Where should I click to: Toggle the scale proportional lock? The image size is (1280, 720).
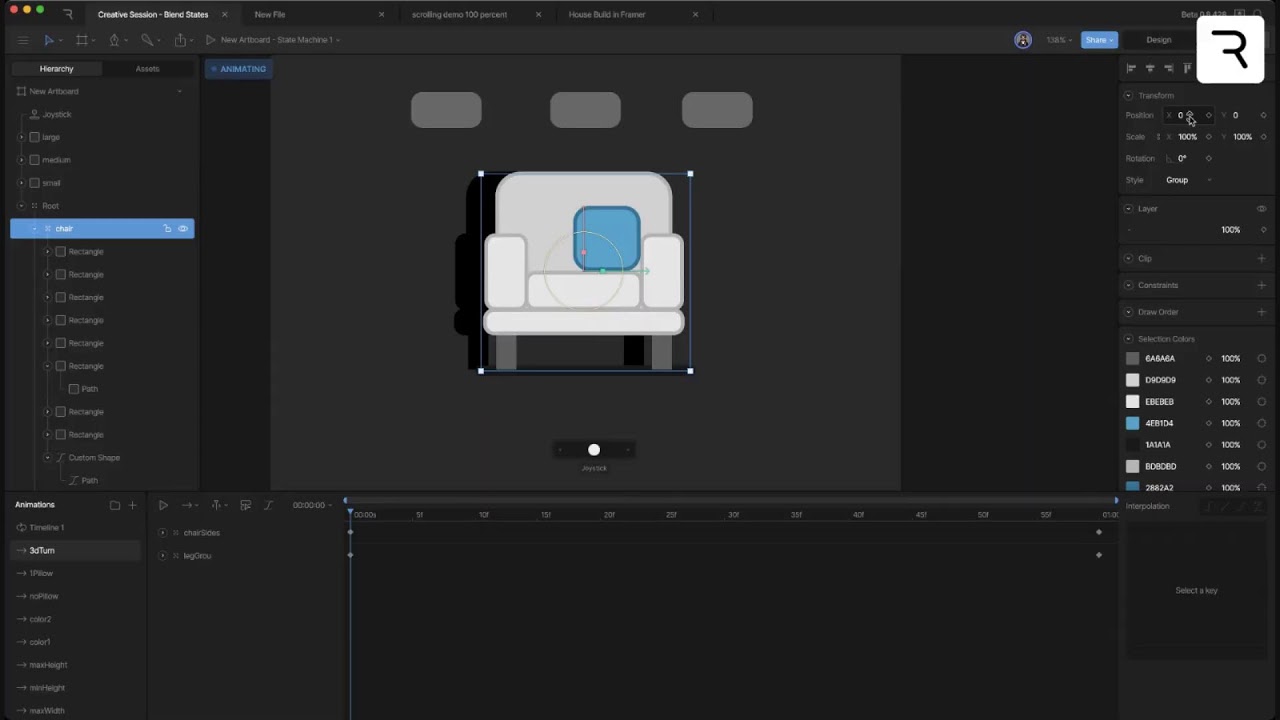coord(1158,137)
